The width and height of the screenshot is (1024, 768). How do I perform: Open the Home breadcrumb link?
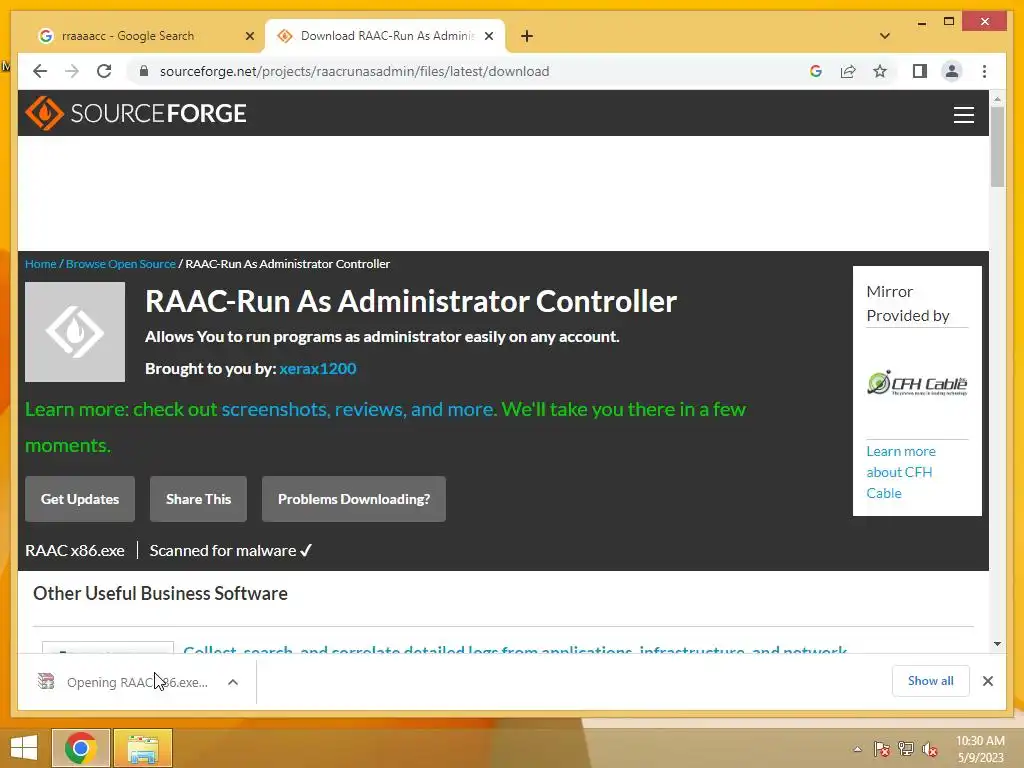[x=40, y=264]
